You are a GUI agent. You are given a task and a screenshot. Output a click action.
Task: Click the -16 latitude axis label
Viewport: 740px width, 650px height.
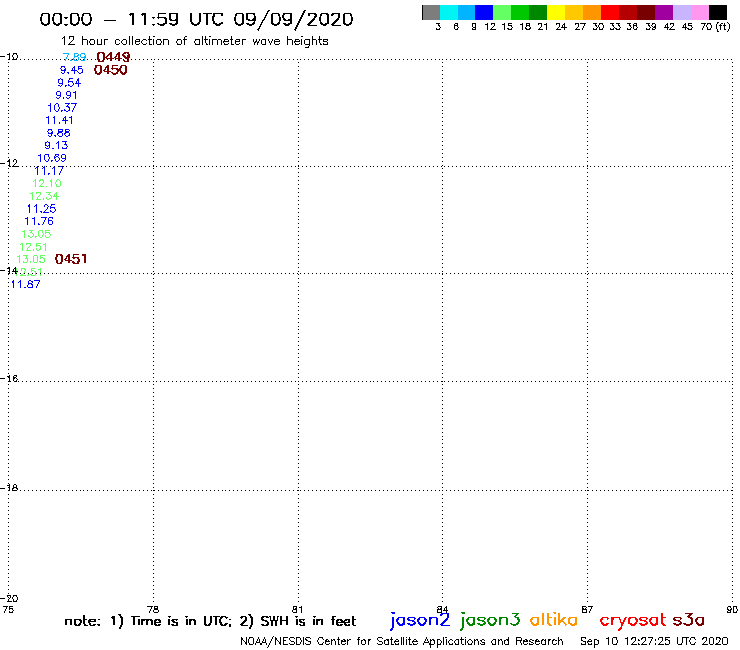(x=10, y=379)
